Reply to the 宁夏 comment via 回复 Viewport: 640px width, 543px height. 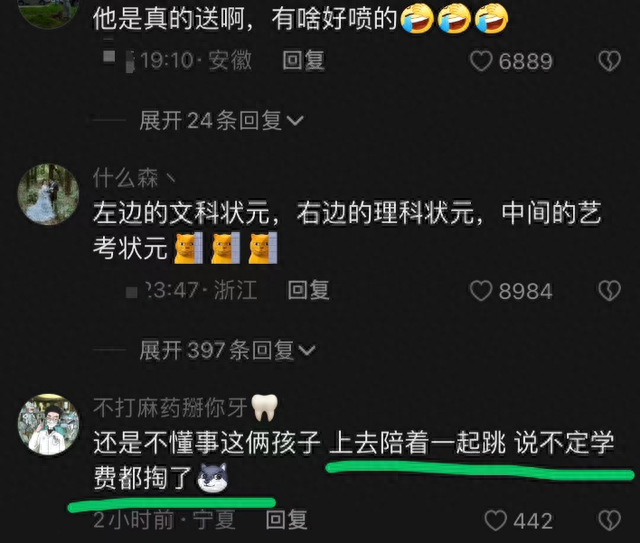287,520
